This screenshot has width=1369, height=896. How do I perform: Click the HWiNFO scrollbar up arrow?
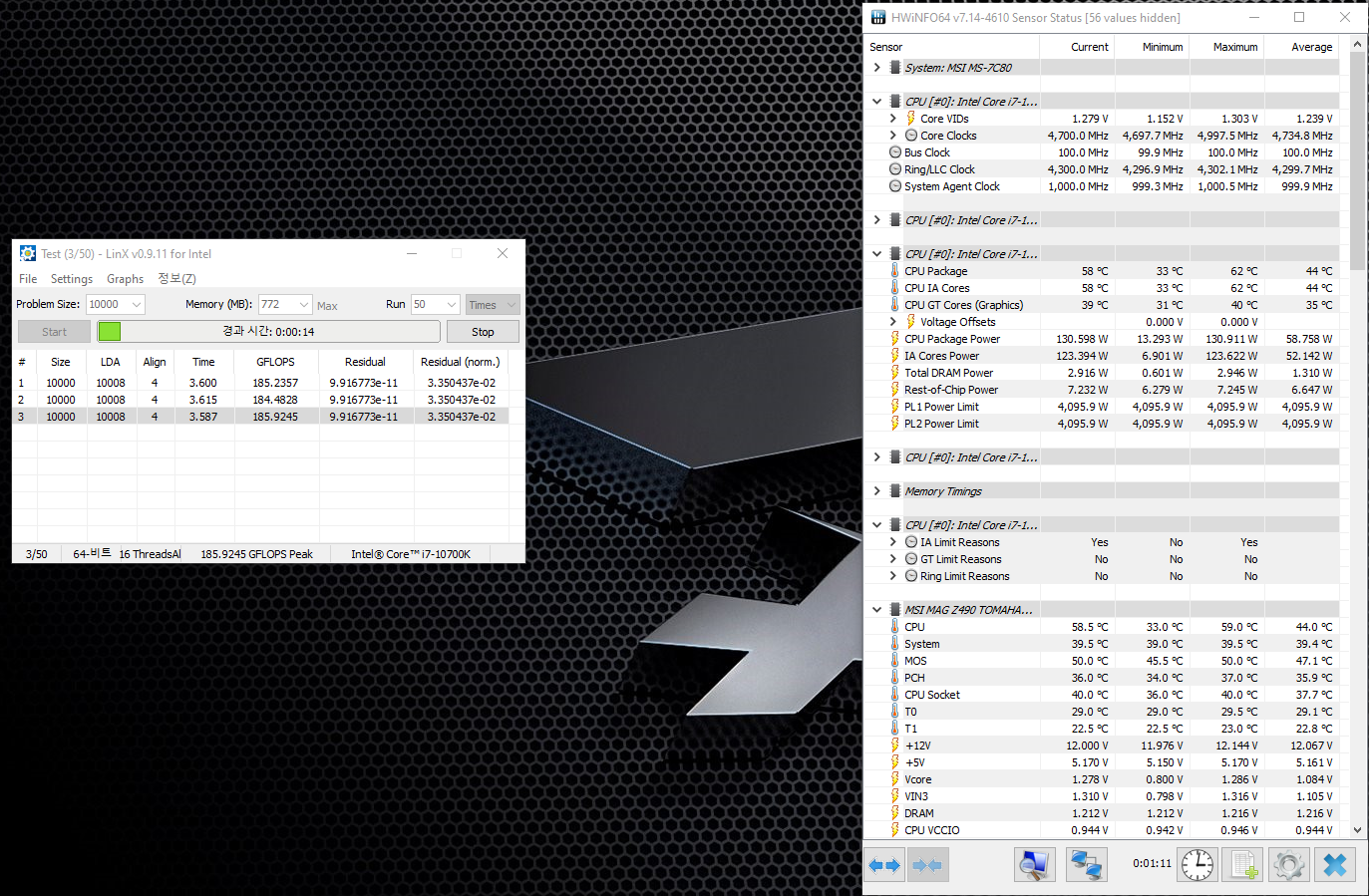click(x=1357, y=45)
